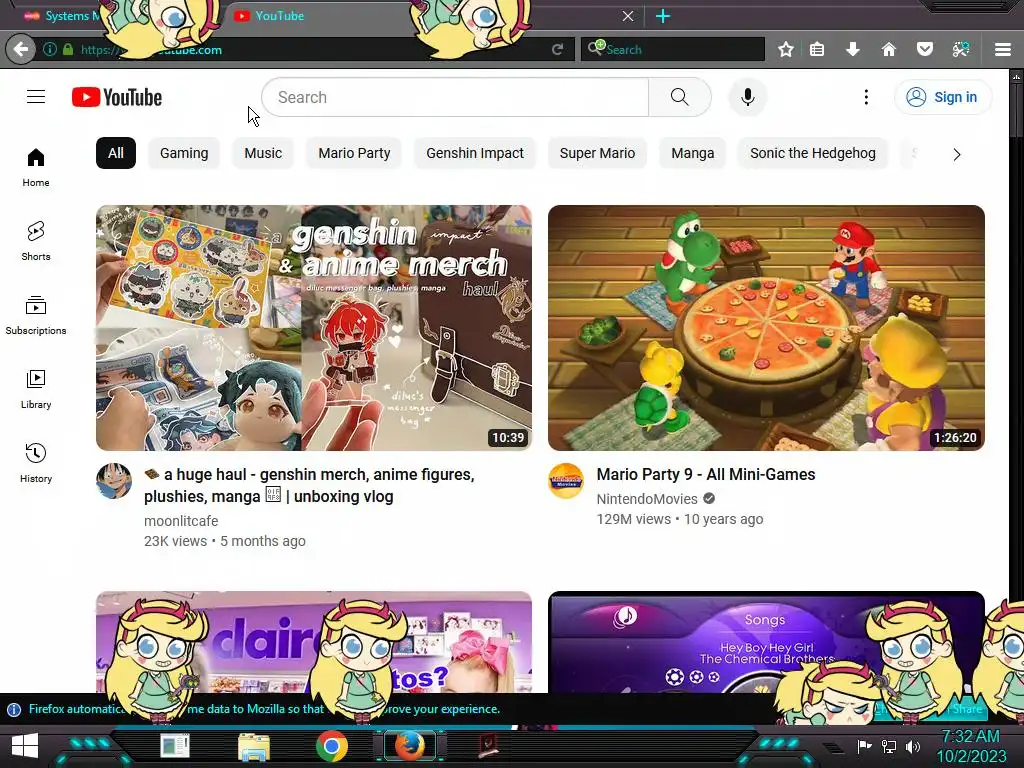Click the Firefox taskbar icon
Image resolution: width=1024 pixels, height=768 pixels.
pyautogui.click(x=409, y=746)
